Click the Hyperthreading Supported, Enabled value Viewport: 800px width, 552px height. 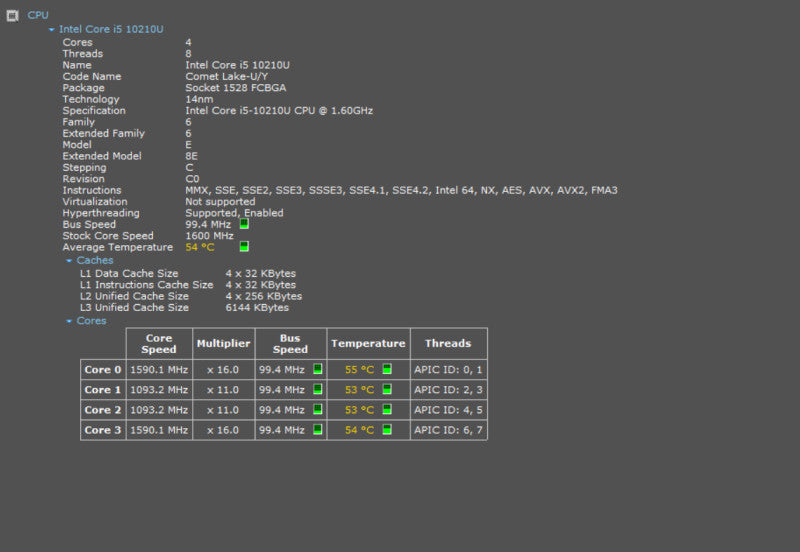pos(234,213)
